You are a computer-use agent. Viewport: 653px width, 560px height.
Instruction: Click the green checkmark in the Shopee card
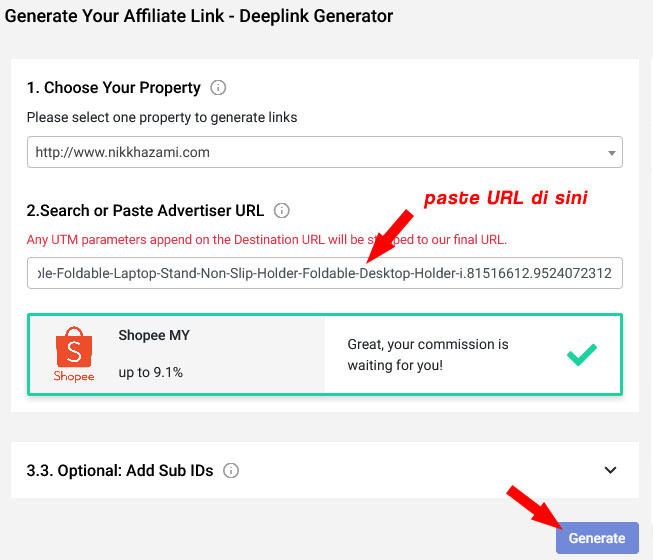click(x=582, y=354)
